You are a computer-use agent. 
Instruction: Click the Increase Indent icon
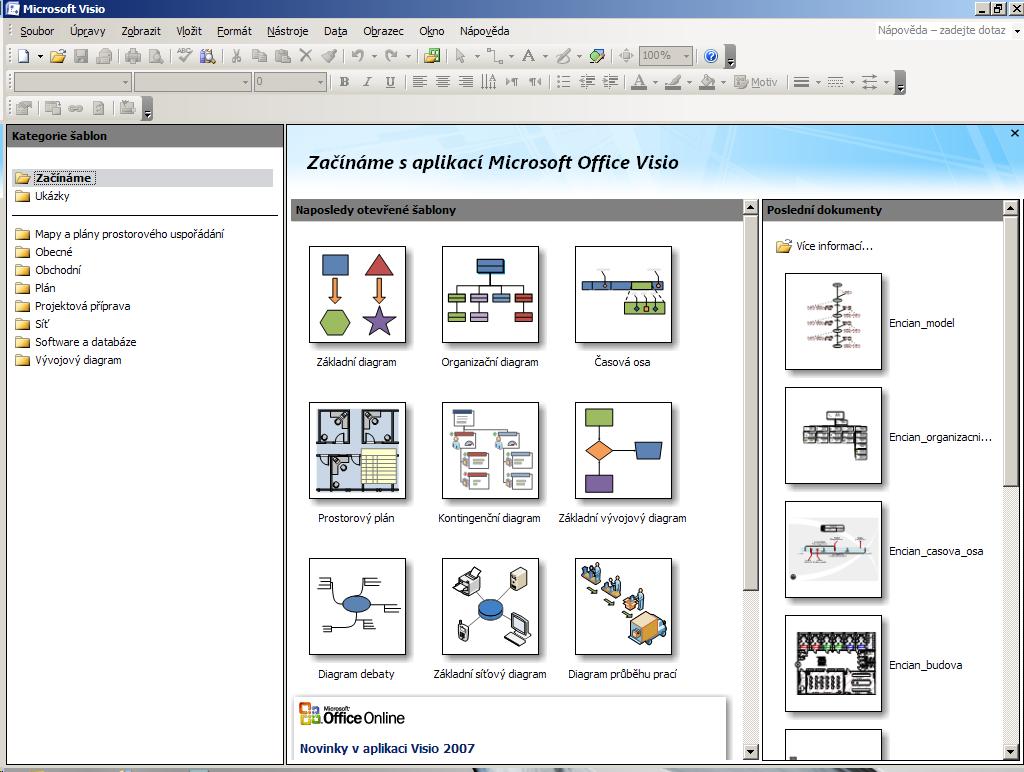pyautogui.click(x=611, y=82)
